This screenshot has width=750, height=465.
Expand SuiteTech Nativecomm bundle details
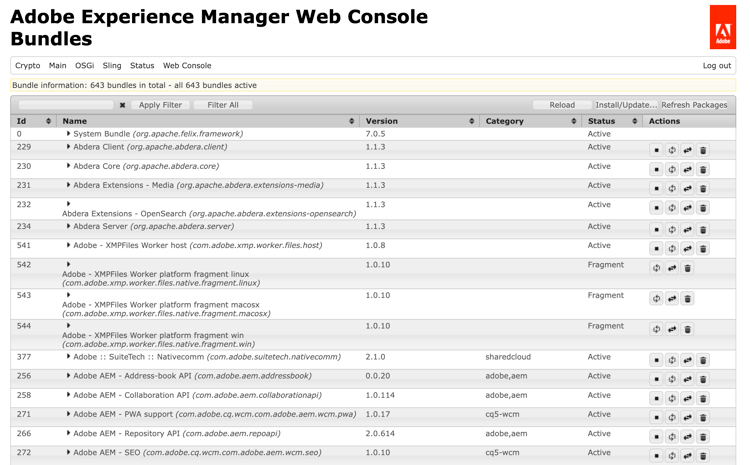click(68, 356)
